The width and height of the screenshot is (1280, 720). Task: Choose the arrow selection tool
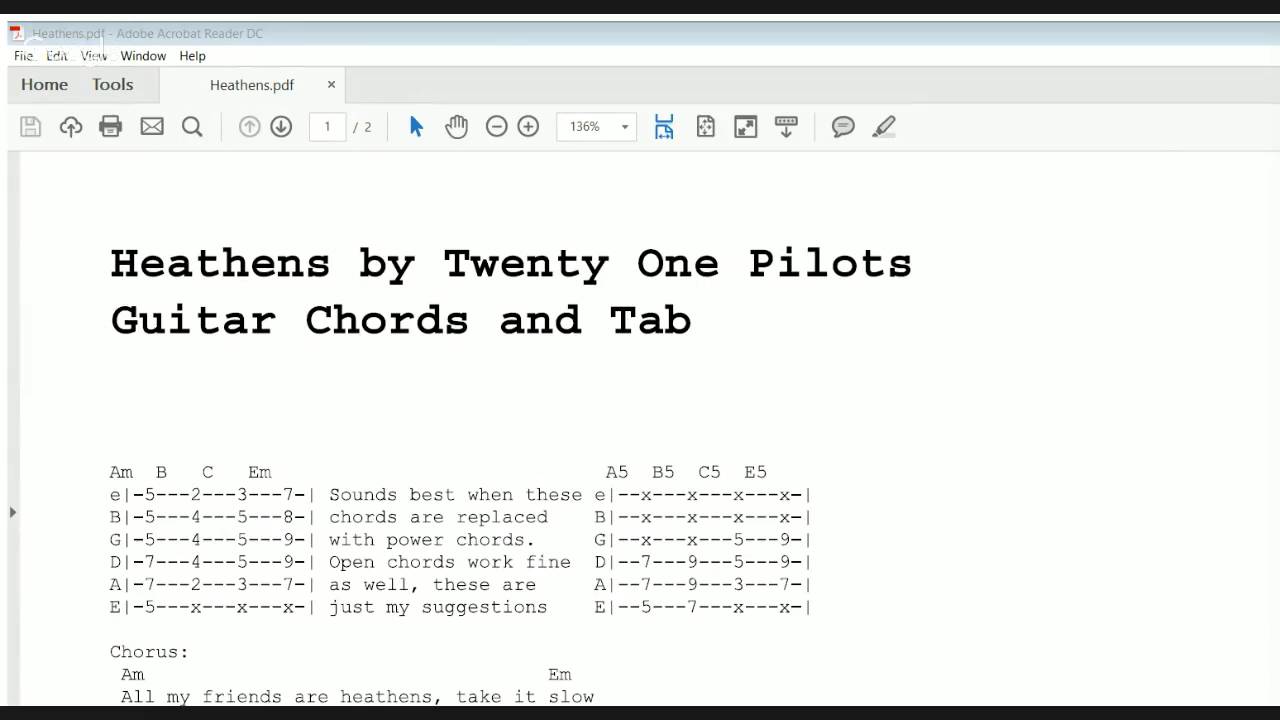coord(417,127)
